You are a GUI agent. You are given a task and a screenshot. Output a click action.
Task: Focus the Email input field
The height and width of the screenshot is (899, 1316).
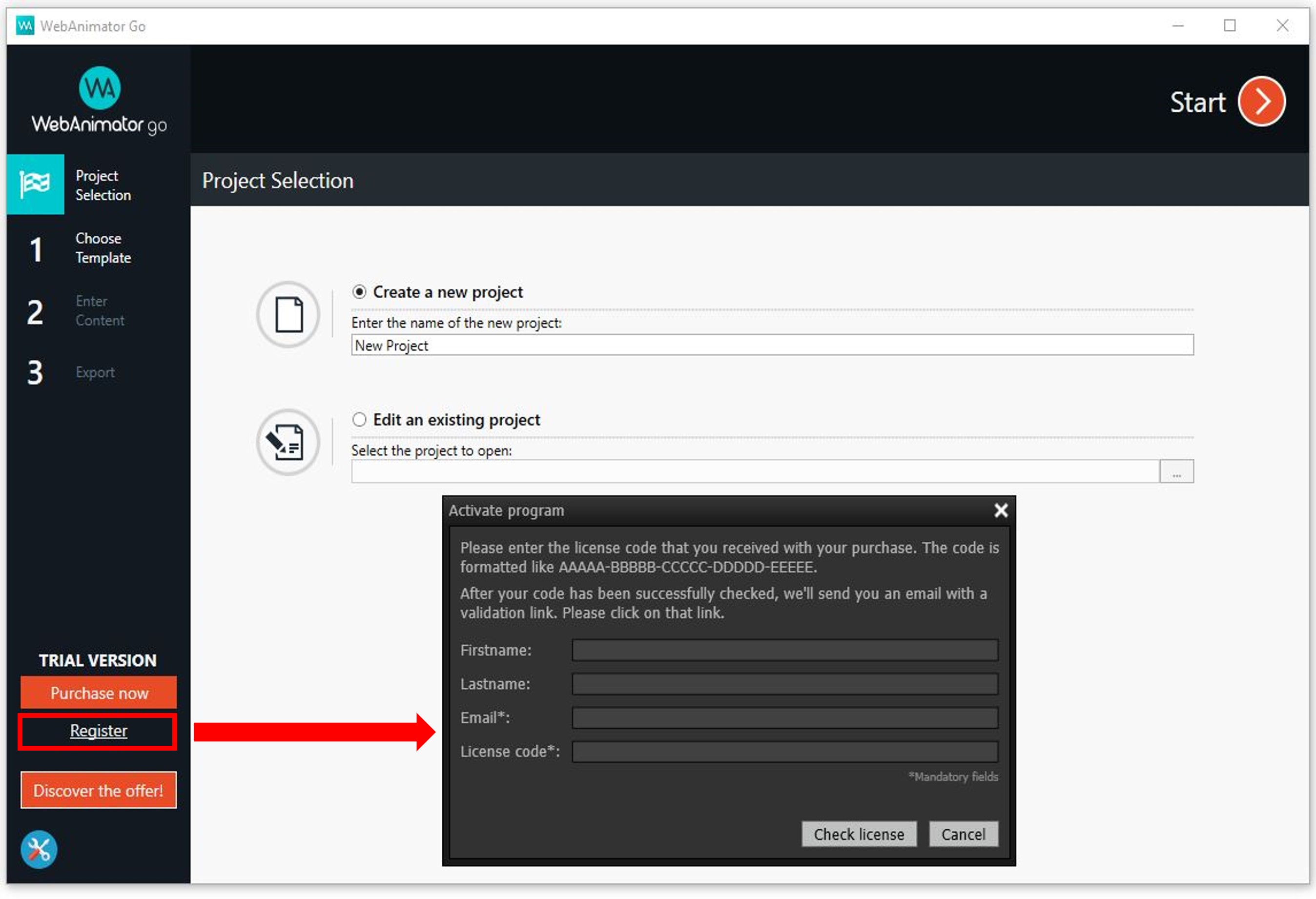(785, 718)
